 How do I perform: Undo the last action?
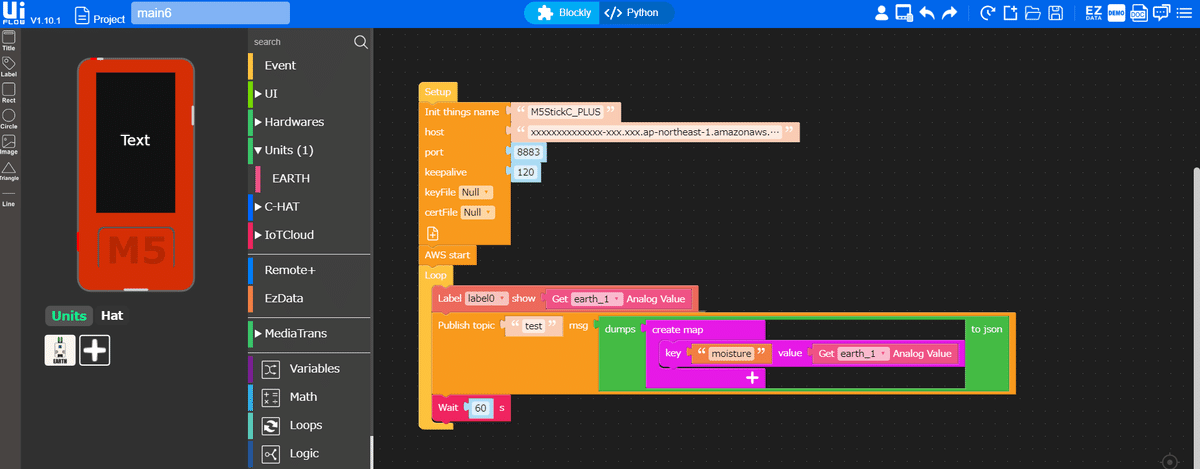tap(927, 14)
